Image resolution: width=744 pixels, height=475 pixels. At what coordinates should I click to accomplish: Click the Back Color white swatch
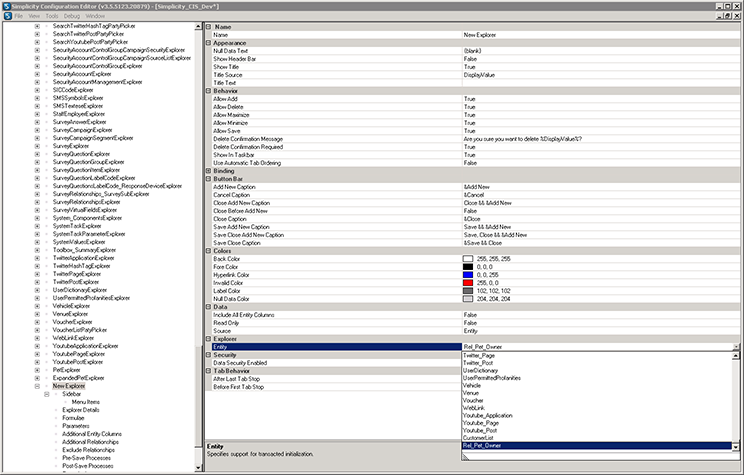pos(468,259)
